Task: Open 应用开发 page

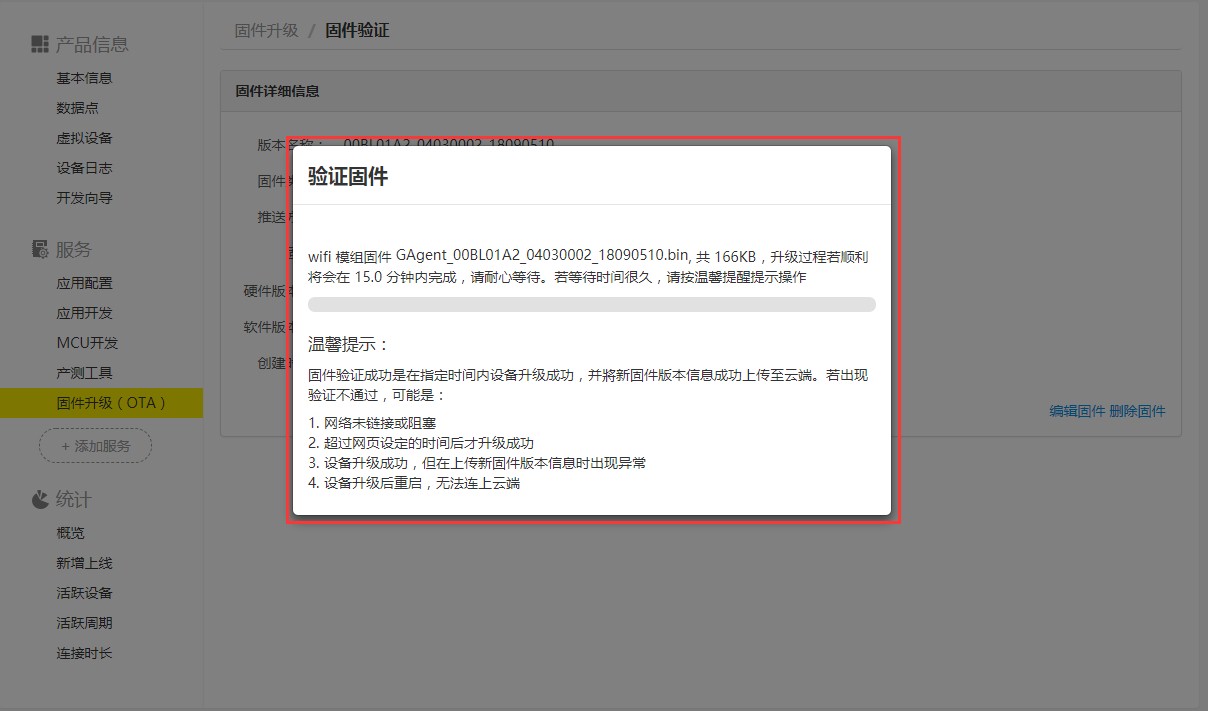Action: (84, 313)
